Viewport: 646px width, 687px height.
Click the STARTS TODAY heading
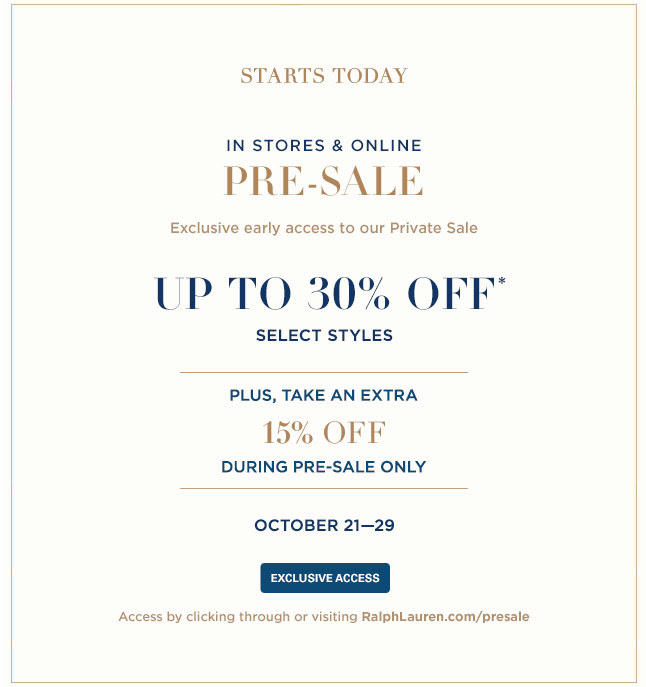(x=324, y=75)
